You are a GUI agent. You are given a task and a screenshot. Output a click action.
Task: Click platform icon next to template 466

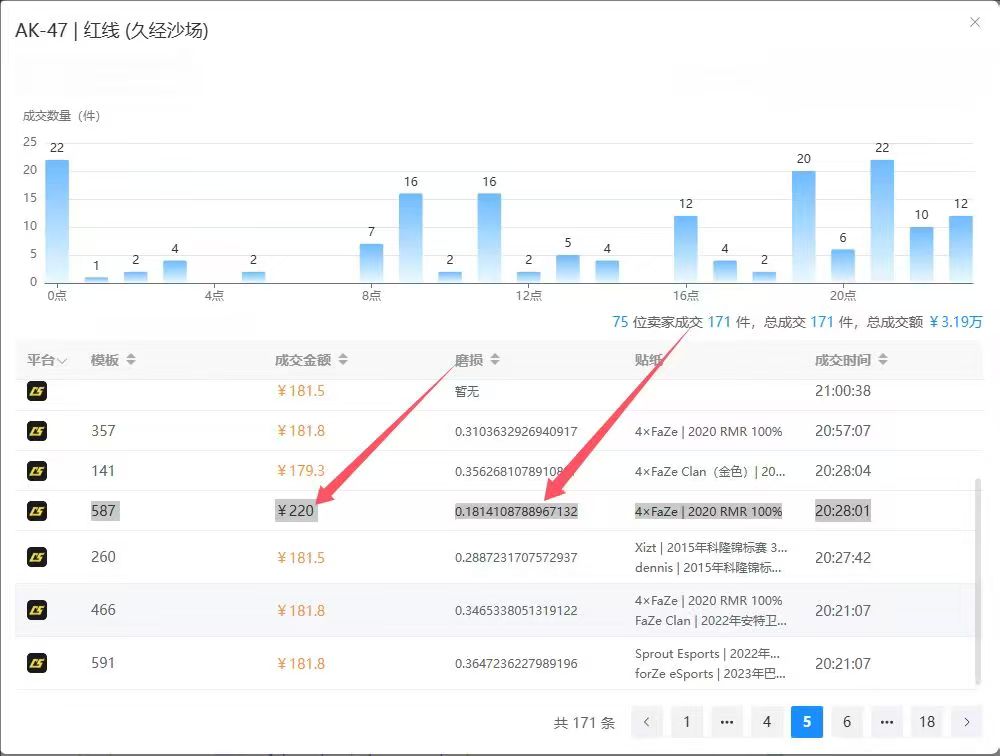point(37,610)
